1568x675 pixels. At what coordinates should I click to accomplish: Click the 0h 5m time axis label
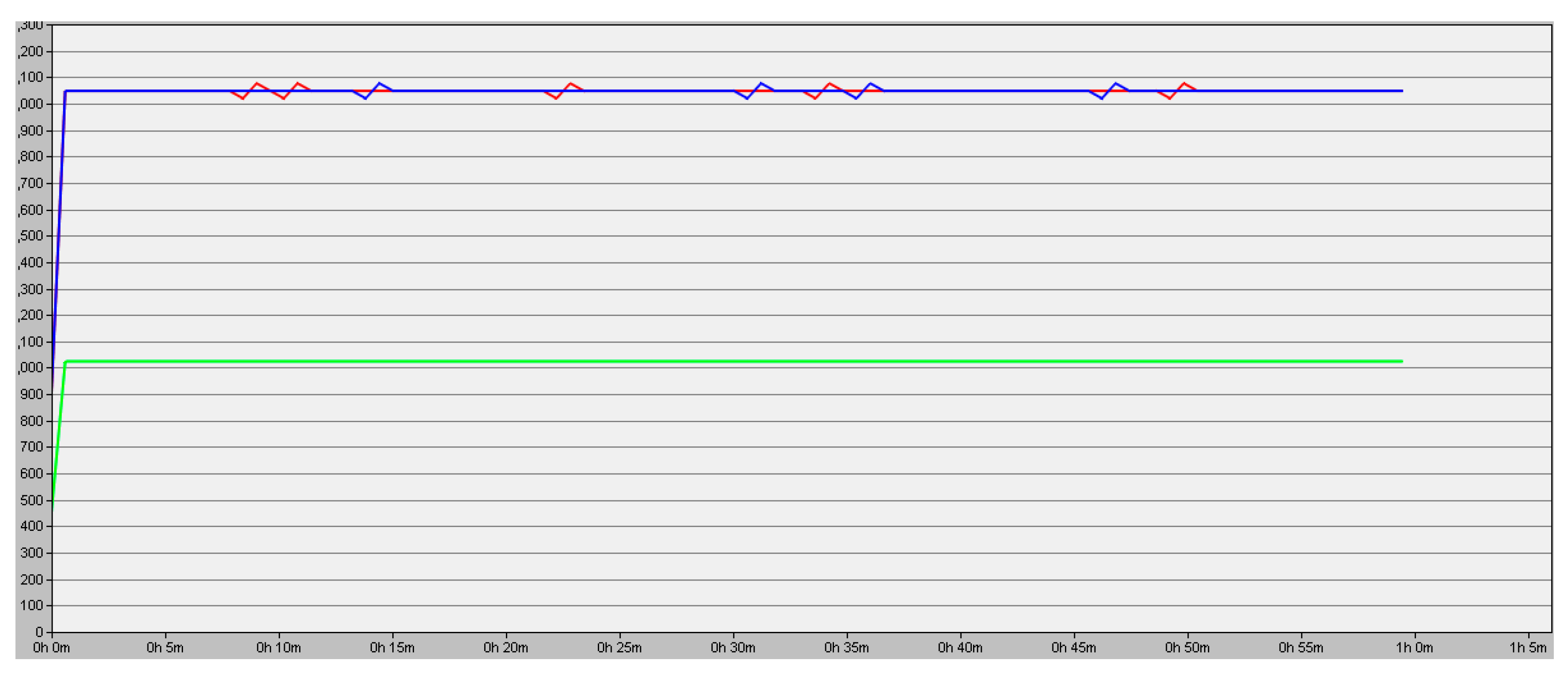pyautogui.click(x=164, y=647)
